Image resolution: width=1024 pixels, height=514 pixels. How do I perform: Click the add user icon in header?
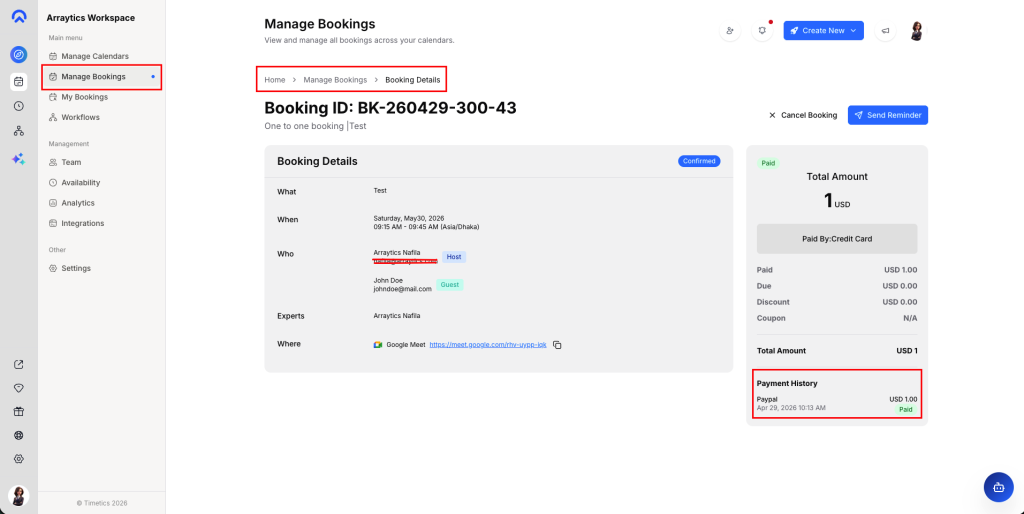[x=730, y=31]
